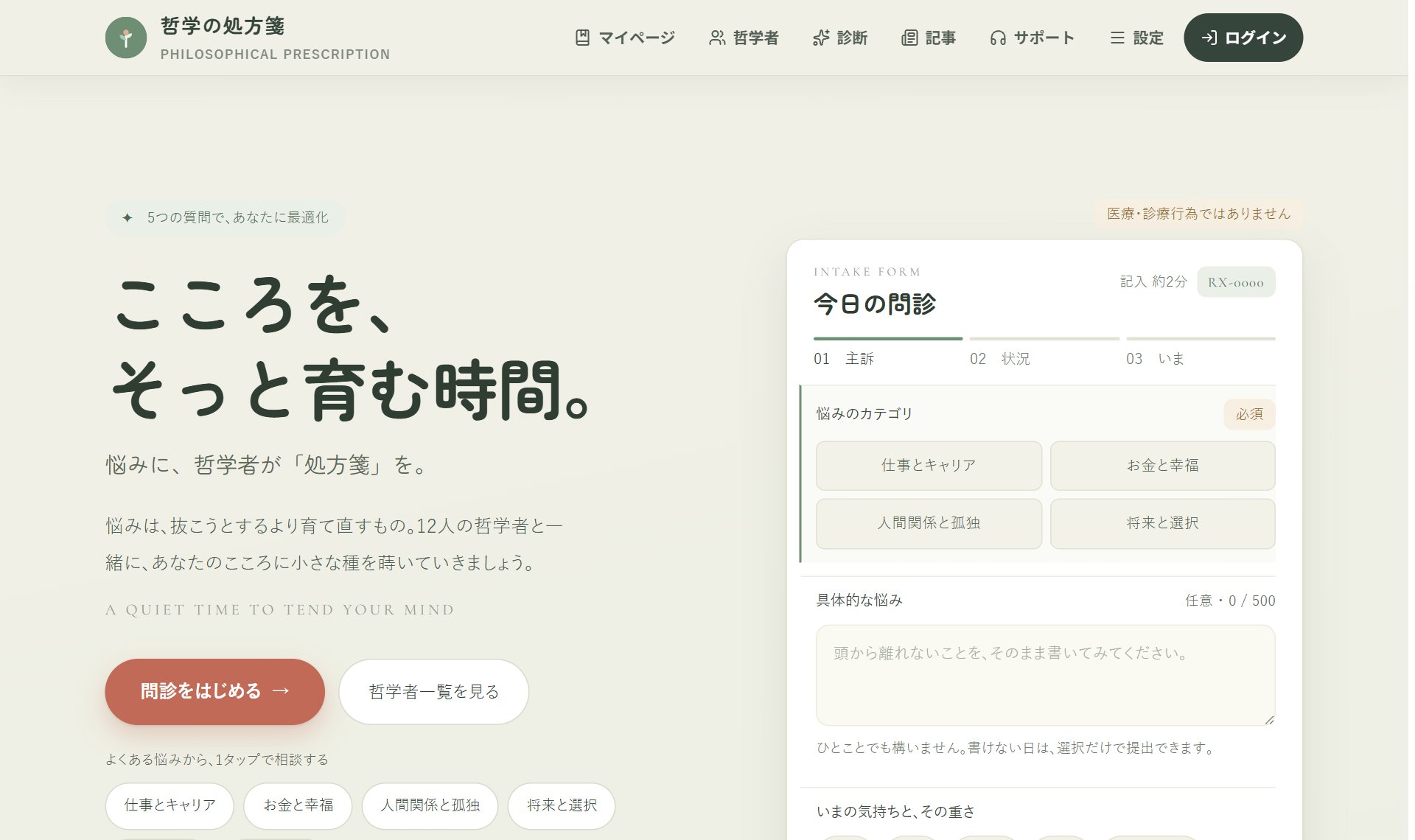Open the 記事 navigation link
1415x840 pixels.
(x=929, y=38)
